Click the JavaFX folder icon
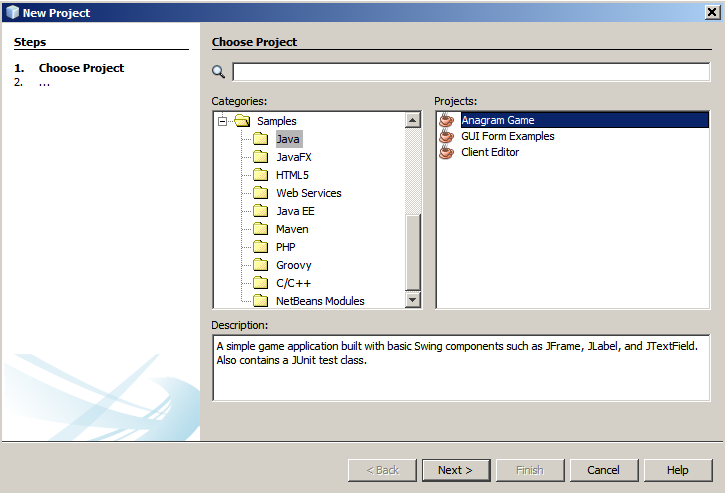This screenshot has width=725, height=493. click(260, 157)
